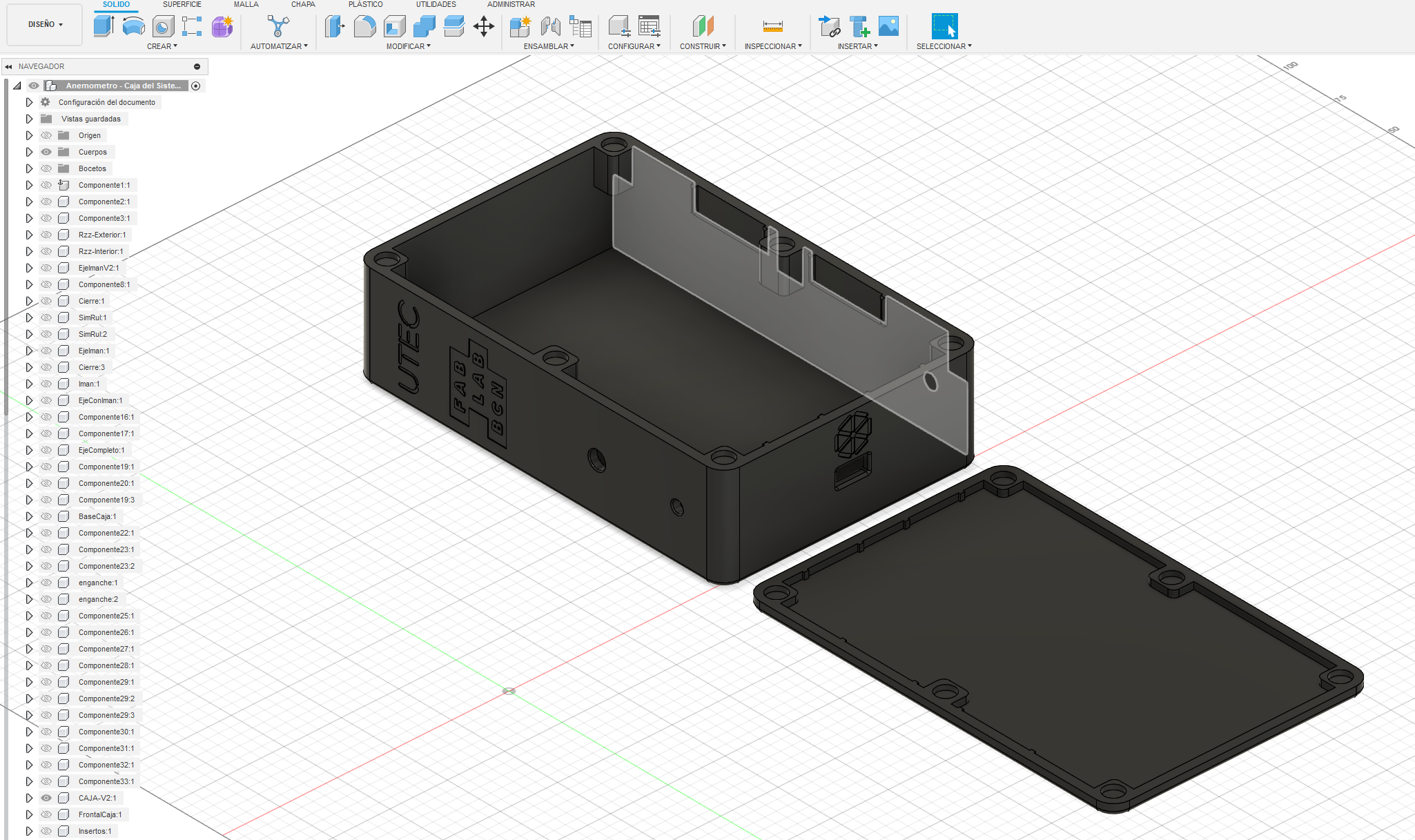Click the Construct plane icon
The height and width of the screenshot is (840, 1415).
click(x=703, y=26)
